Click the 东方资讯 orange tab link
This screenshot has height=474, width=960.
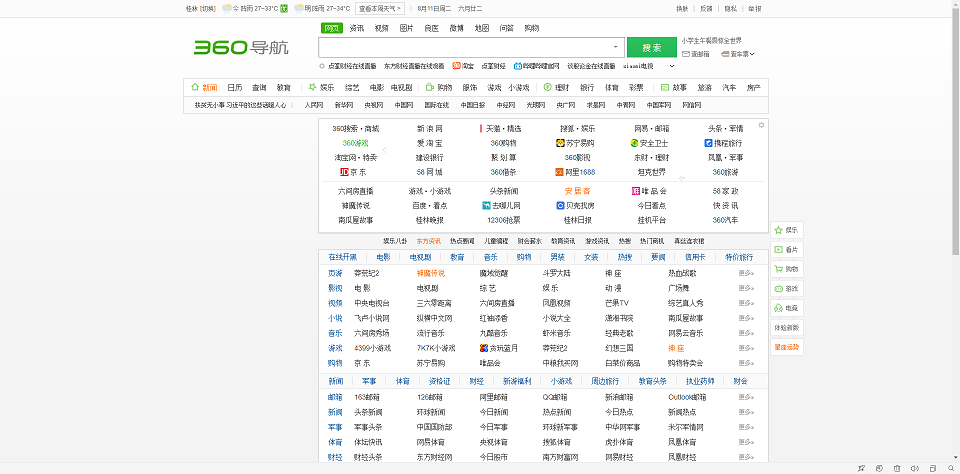(429, 241)
